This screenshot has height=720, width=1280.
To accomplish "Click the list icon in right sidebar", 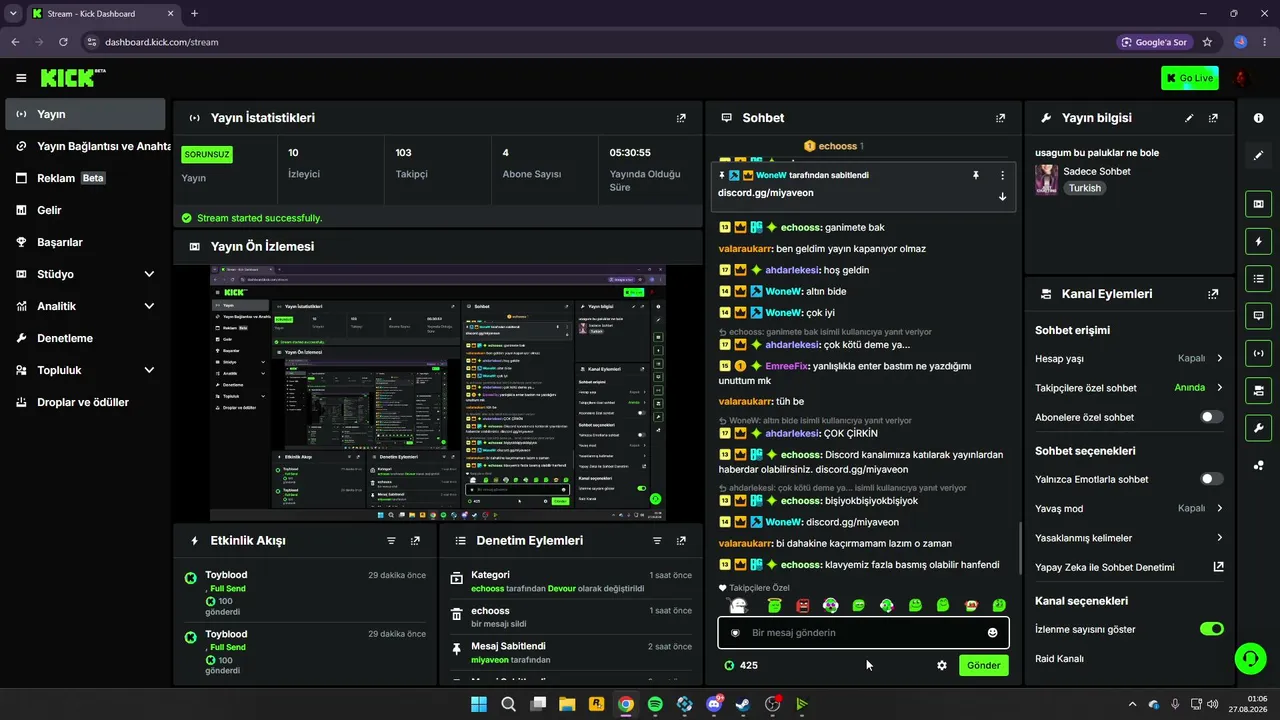I will coord(1258,279).
